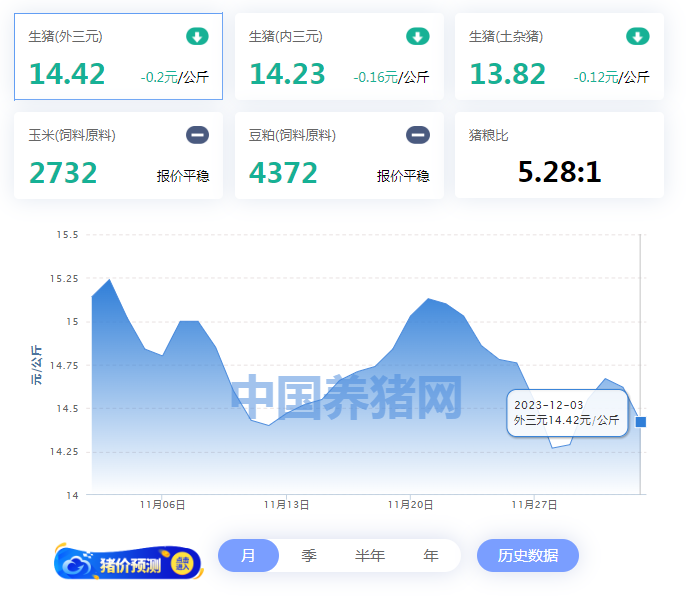Click the yellow round badge on 猪价预测 banner
Image resolution: width=686 pixels, height=605 pixels.
pyautogui.click(x=182, y=564)
